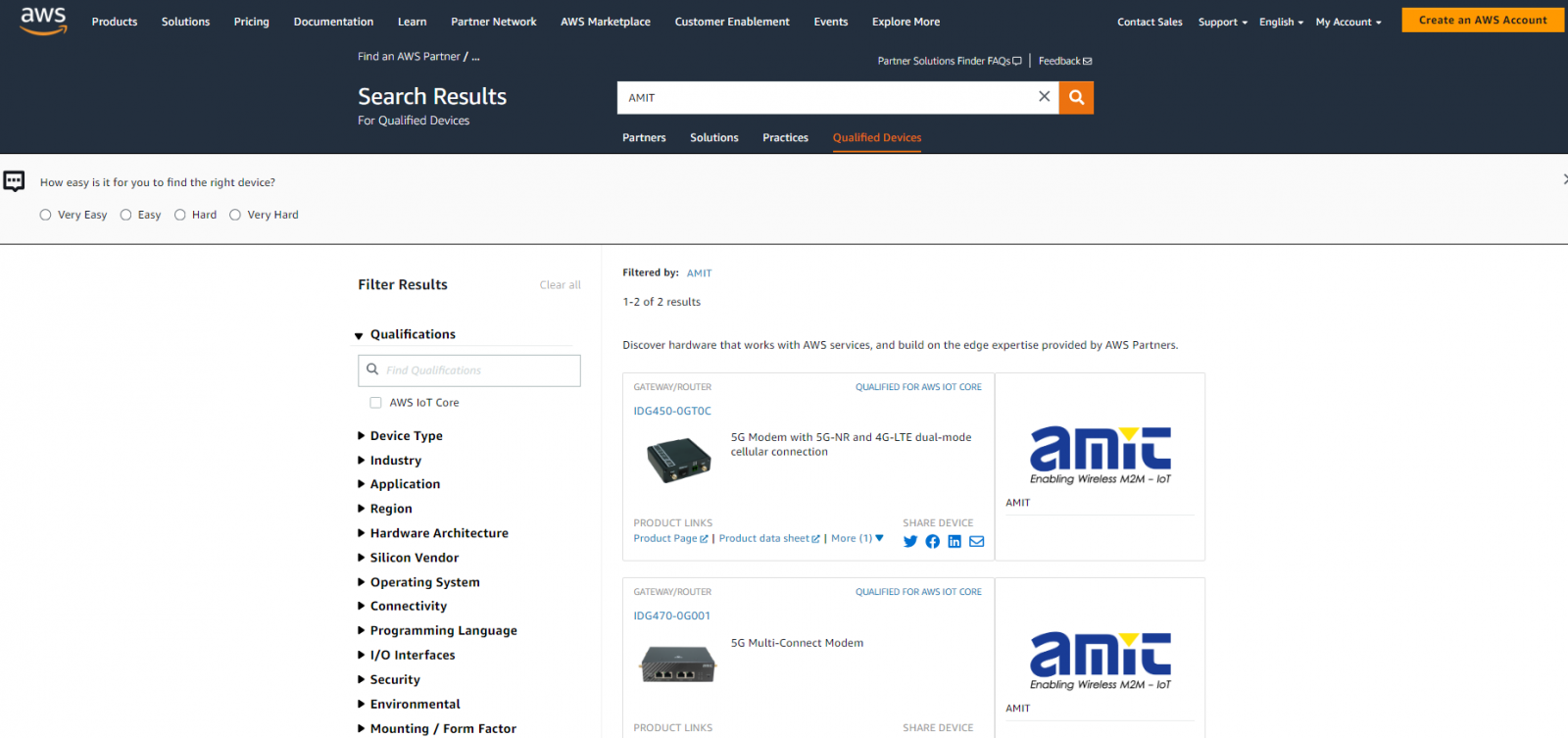Open the Products menu
Screen dimensions: 1568x738
coord(115,22)
